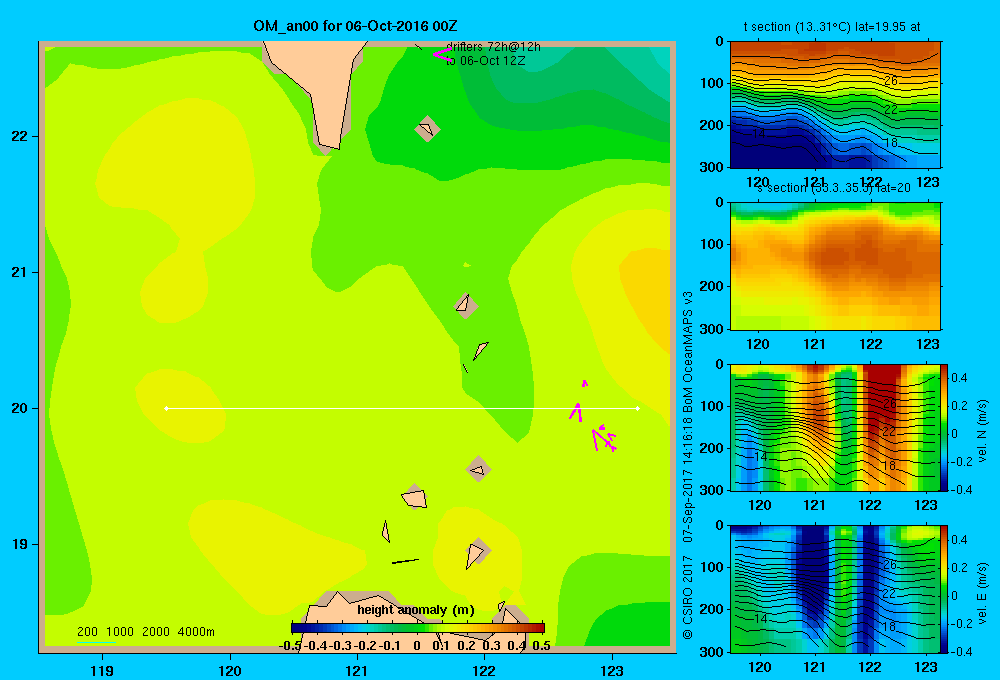The width and height of the screenshot is (1000, 680).
Task: Click longitude label '123' on main map axis
Action: 612,670
